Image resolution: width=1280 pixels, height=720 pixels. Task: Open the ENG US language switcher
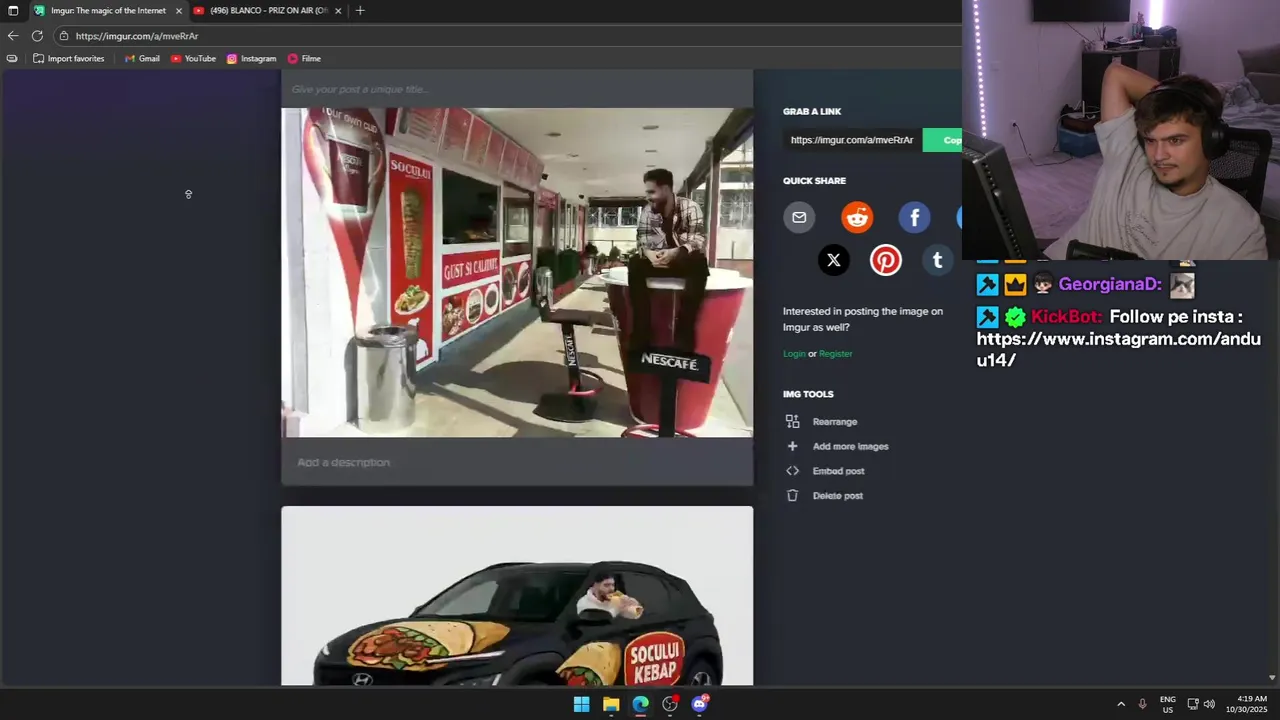(x=1167, y=704)
